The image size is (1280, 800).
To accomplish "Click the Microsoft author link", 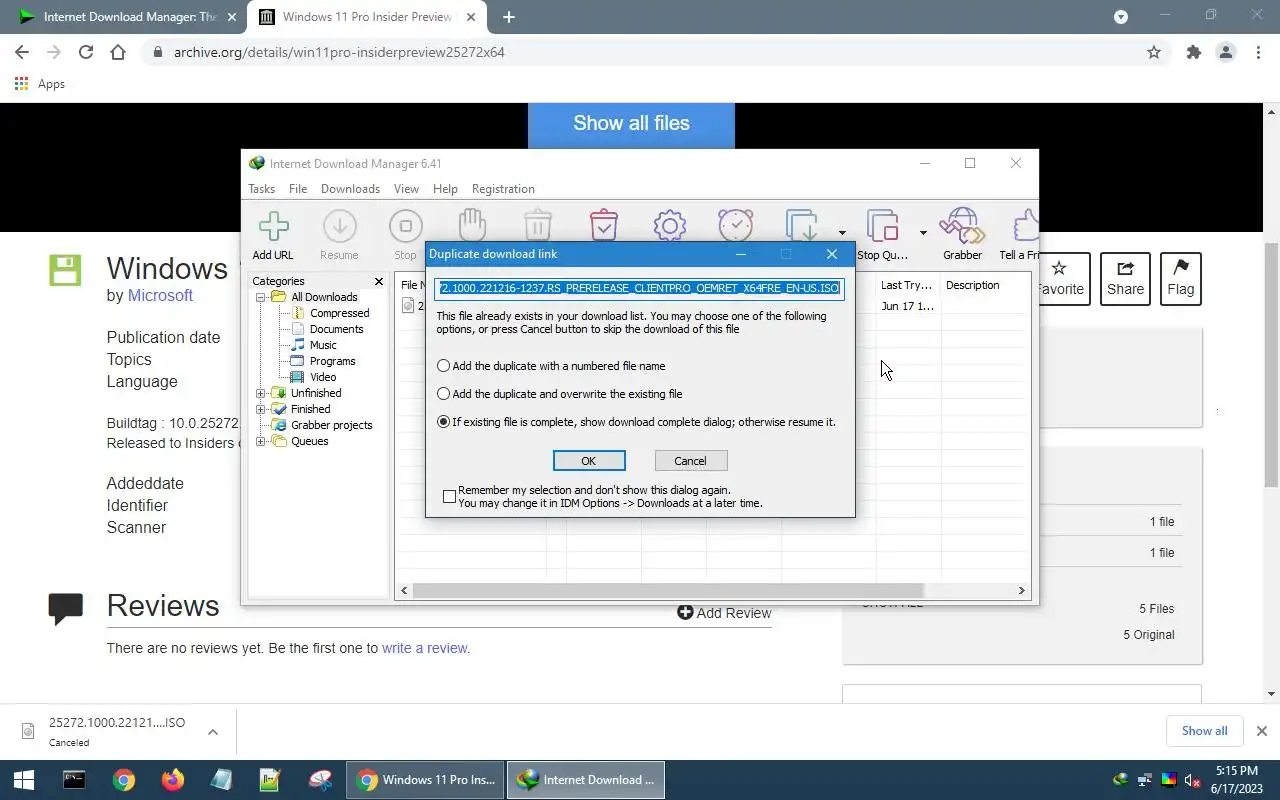I will (160, 295).
